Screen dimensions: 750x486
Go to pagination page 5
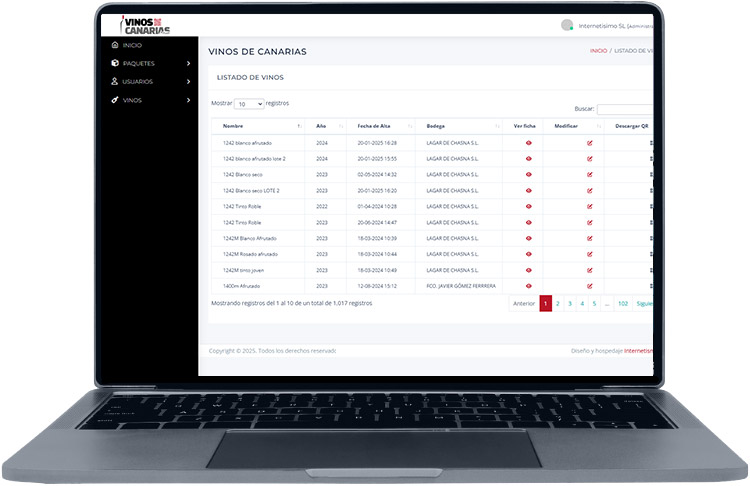pos(595,304)
